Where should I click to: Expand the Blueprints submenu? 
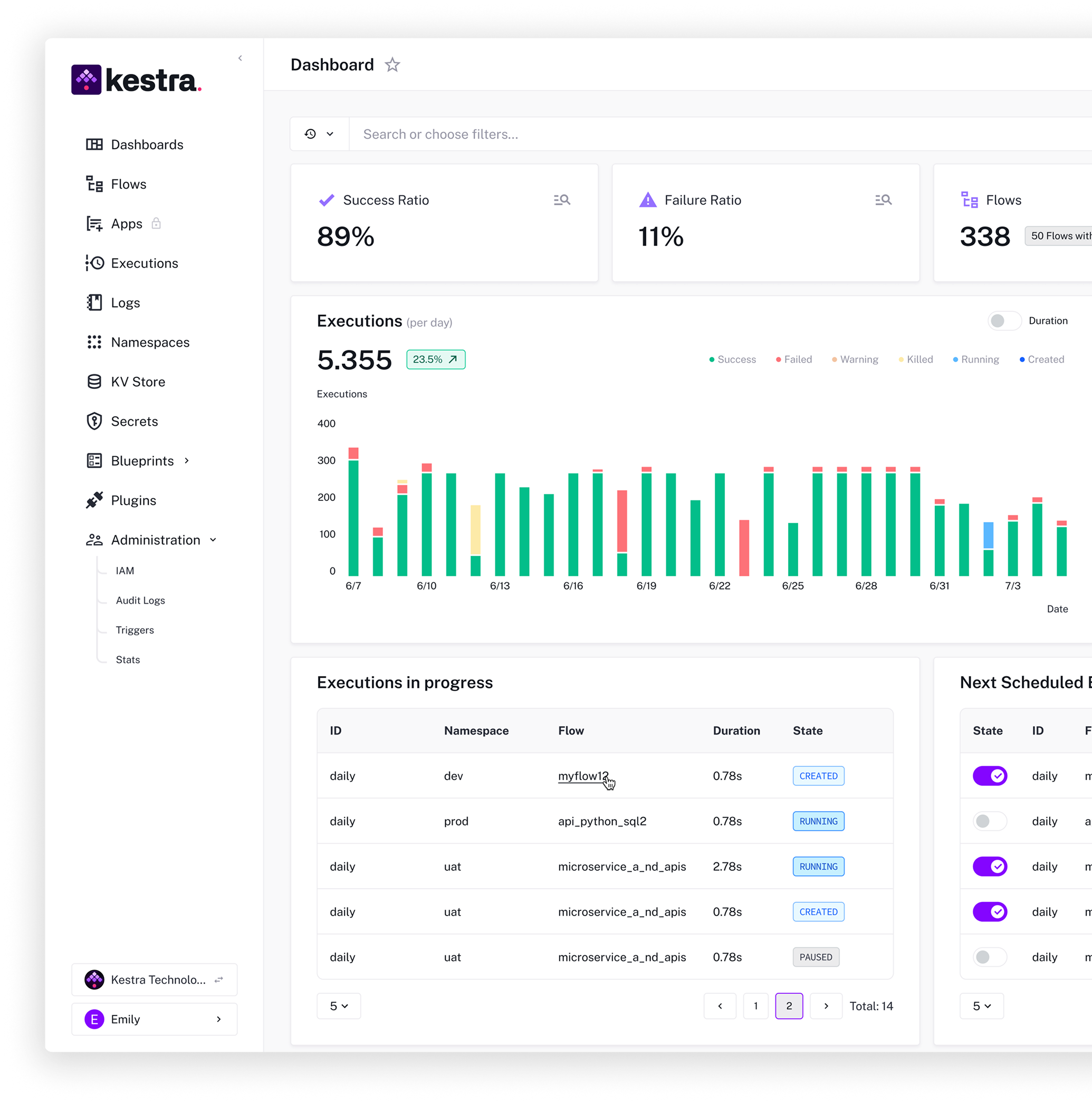tap(187, 461)
